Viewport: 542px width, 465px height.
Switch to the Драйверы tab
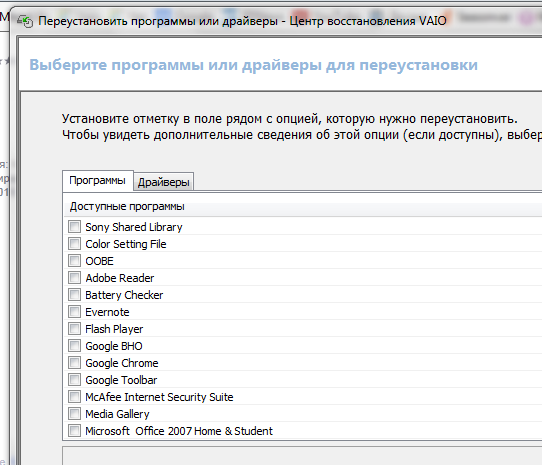pos(163,182)
